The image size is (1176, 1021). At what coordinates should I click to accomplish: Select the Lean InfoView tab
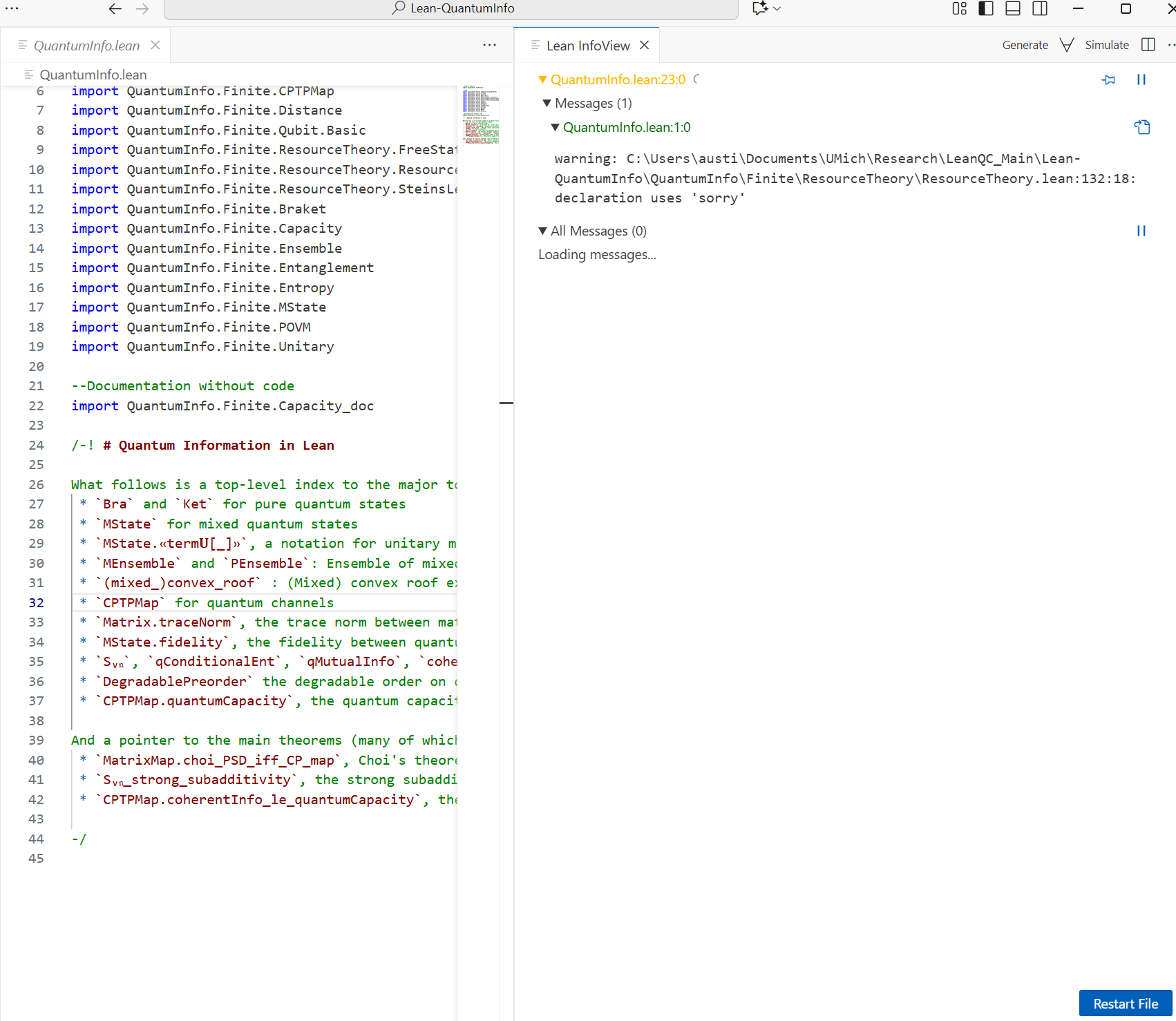tap(587, 46)
